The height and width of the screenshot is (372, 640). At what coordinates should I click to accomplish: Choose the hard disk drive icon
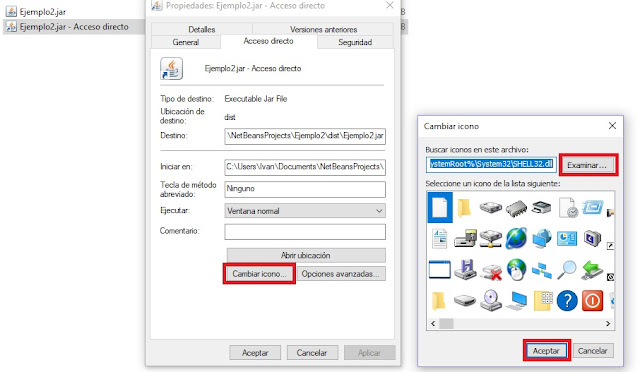[x=490, y=207]
